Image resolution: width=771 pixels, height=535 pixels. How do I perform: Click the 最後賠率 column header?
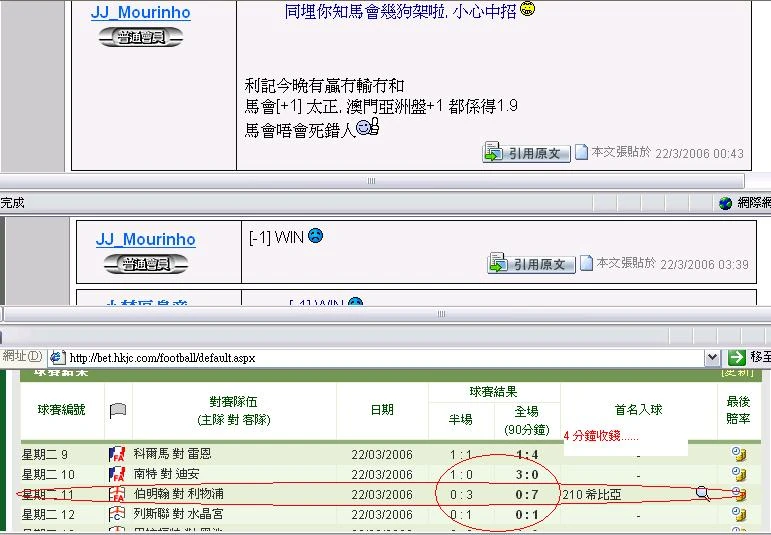click(738, 410)
